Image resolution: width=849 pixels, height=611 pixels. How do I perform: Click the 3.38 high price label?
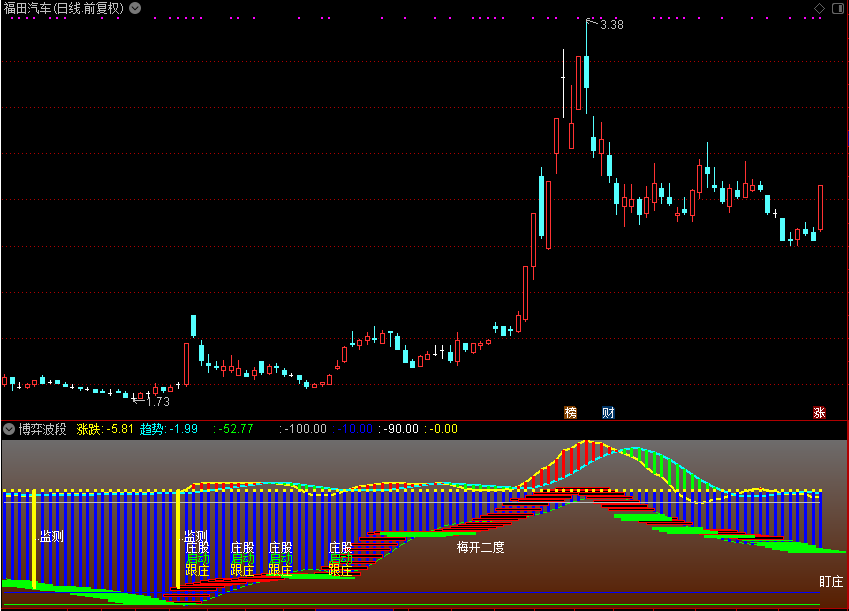[612, 24]
